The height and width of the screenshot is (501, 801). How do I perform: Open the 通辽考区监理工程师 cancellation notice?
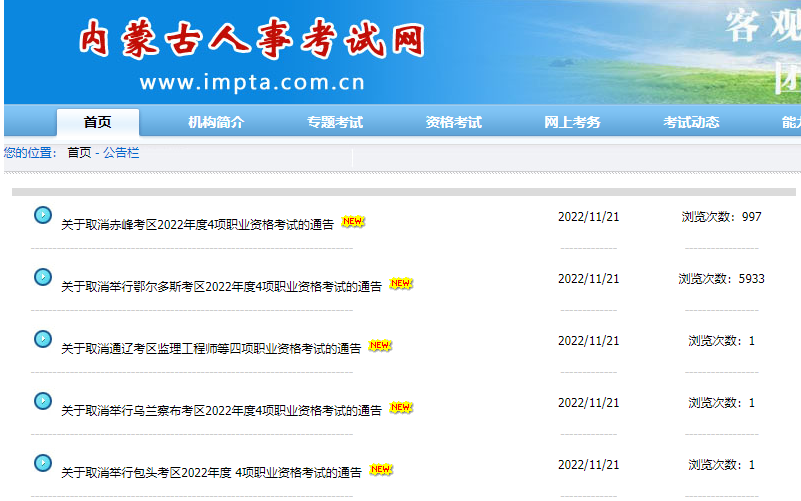coord(211,349)
